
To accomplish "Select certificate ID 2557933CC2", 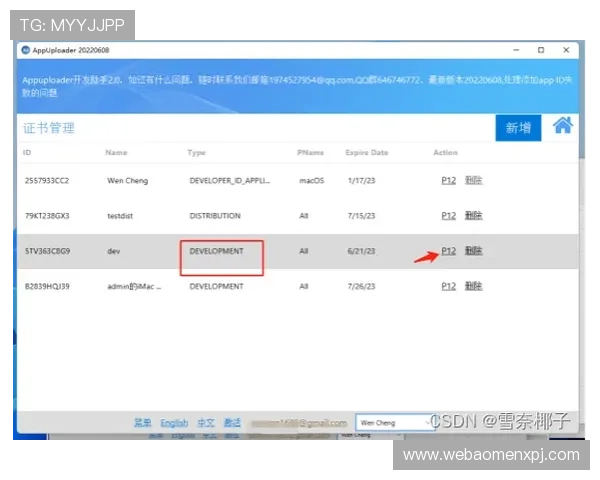I will pos(47,180).
